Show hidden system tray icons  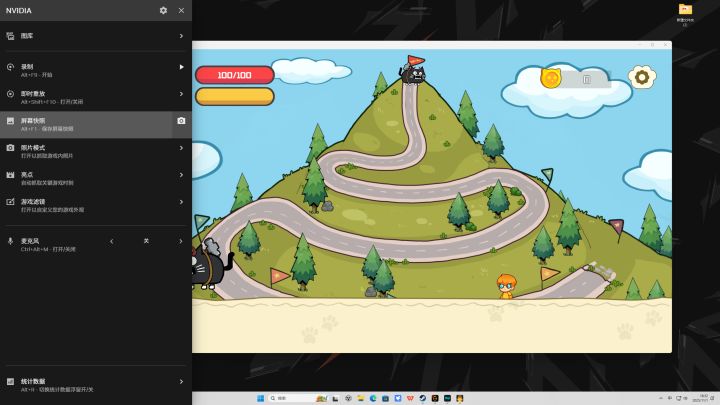click(x=661, y=398)
